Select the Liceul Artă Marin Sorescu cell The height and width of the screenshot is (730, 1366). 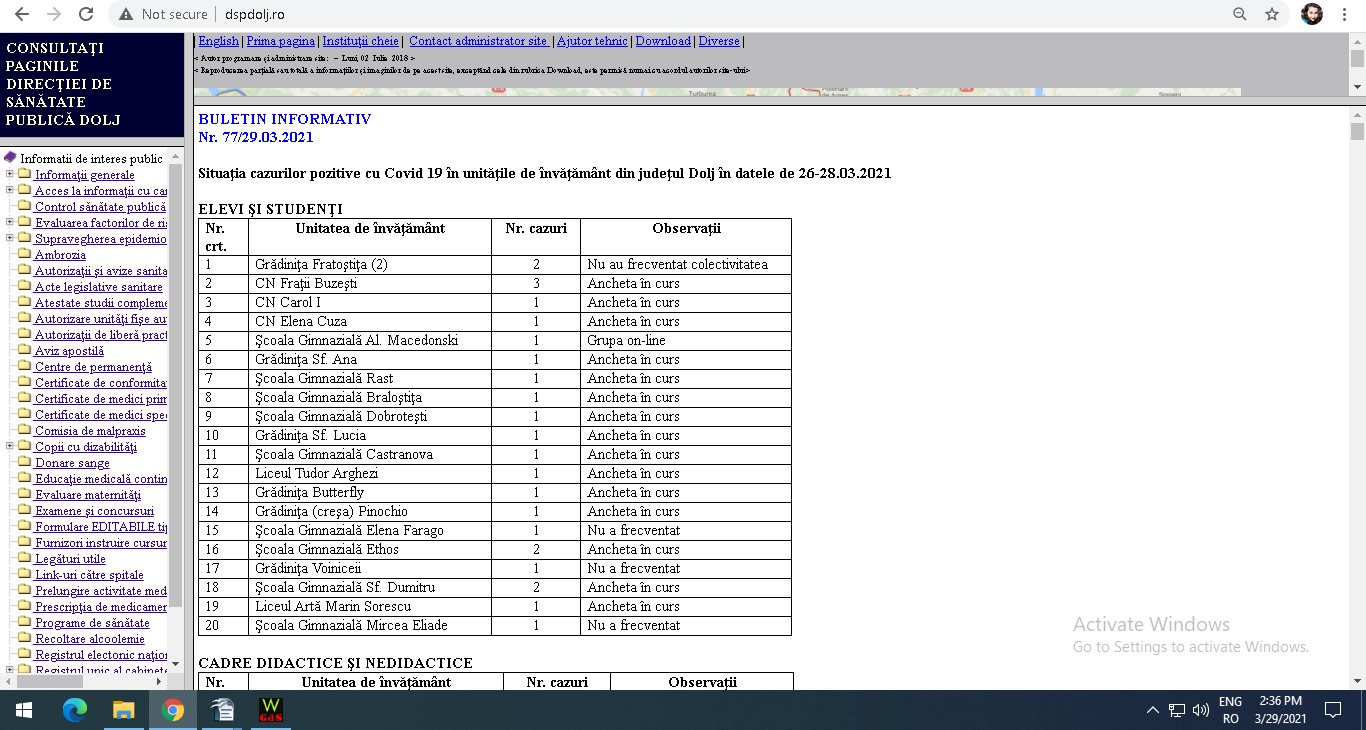tap(370, 606)
